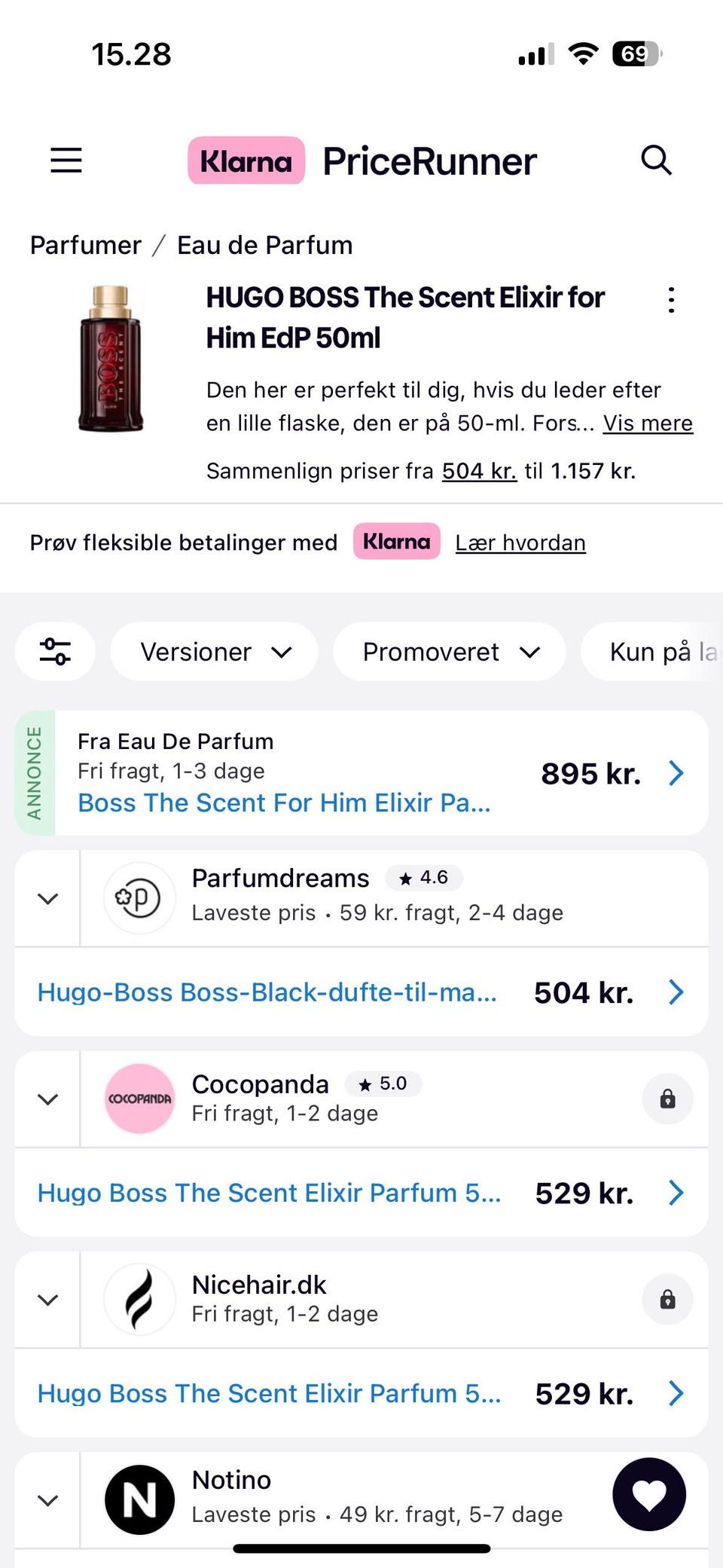Open the Promoveret sorting dropdown

(450, 652)
